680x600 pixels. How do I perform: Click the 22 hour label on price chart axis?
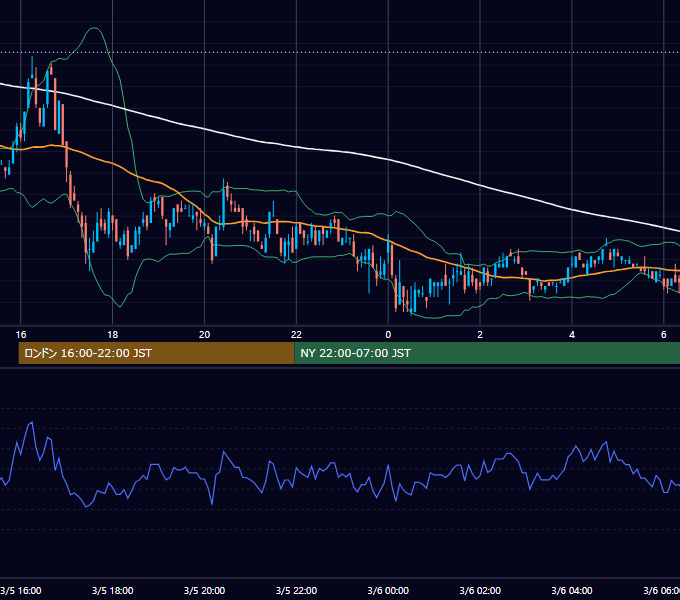tap(296, 335)
